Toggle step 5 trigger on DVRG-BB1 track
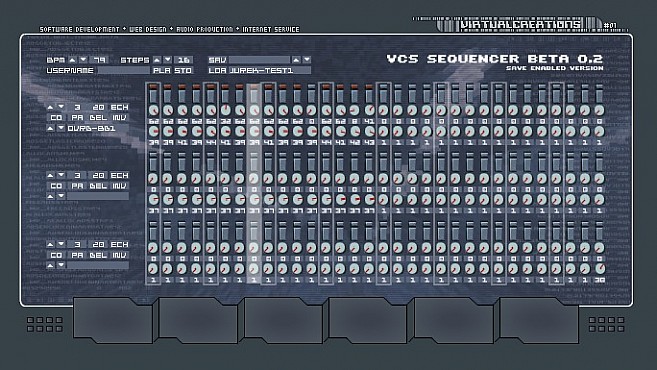Screen dimensions: 657x370 click(x=211, y=86)
